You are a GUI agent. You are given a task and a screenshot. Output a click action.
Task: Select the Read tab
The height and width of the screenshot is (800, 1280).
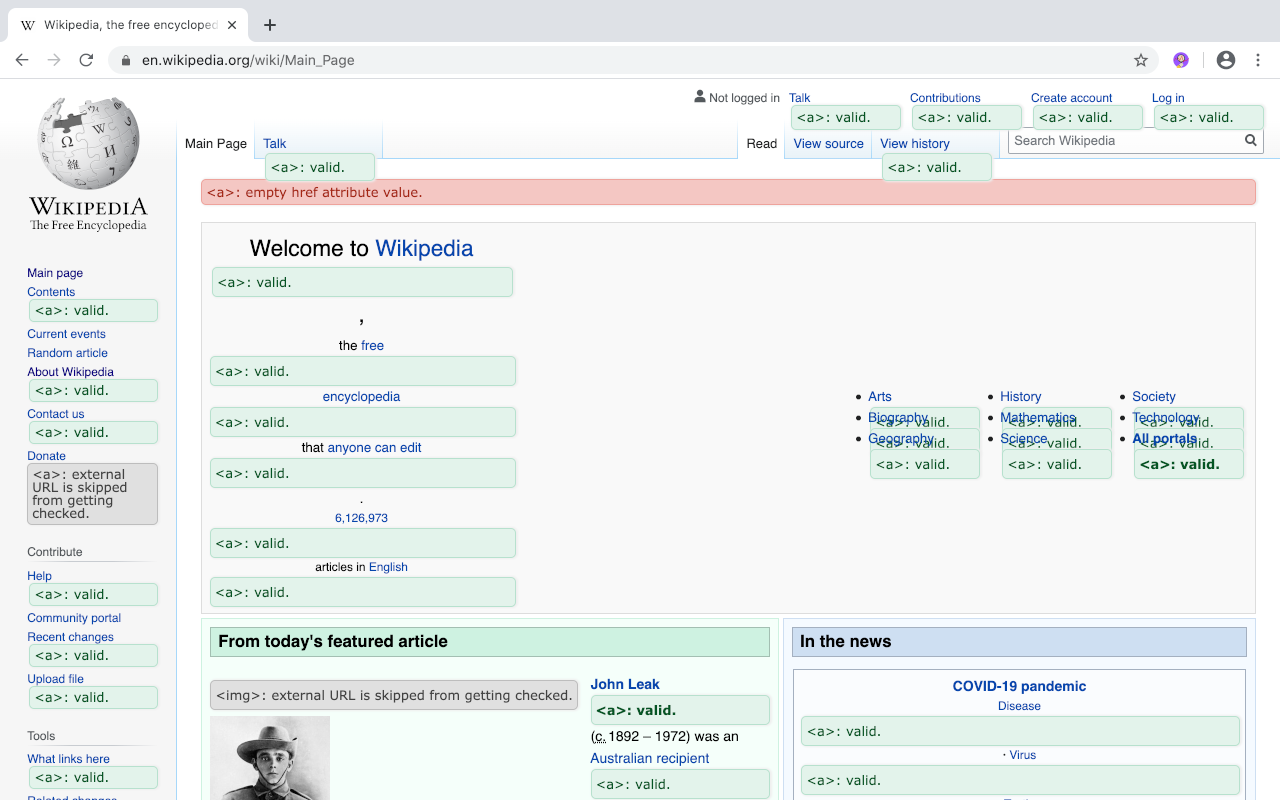pyautogui.click(x=761, y=143)
